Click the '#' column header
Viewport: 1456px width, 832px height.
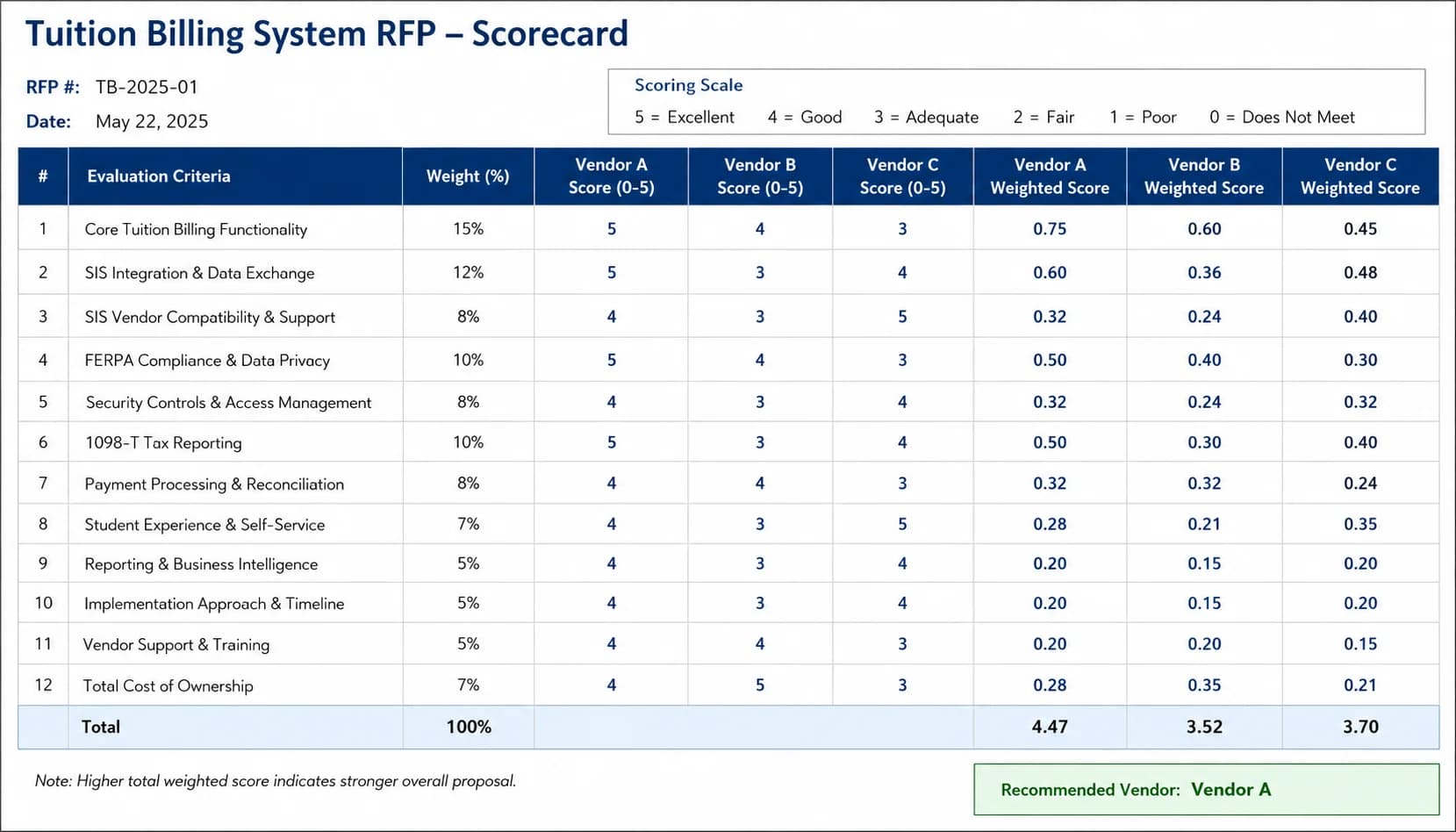pos(43,176)
